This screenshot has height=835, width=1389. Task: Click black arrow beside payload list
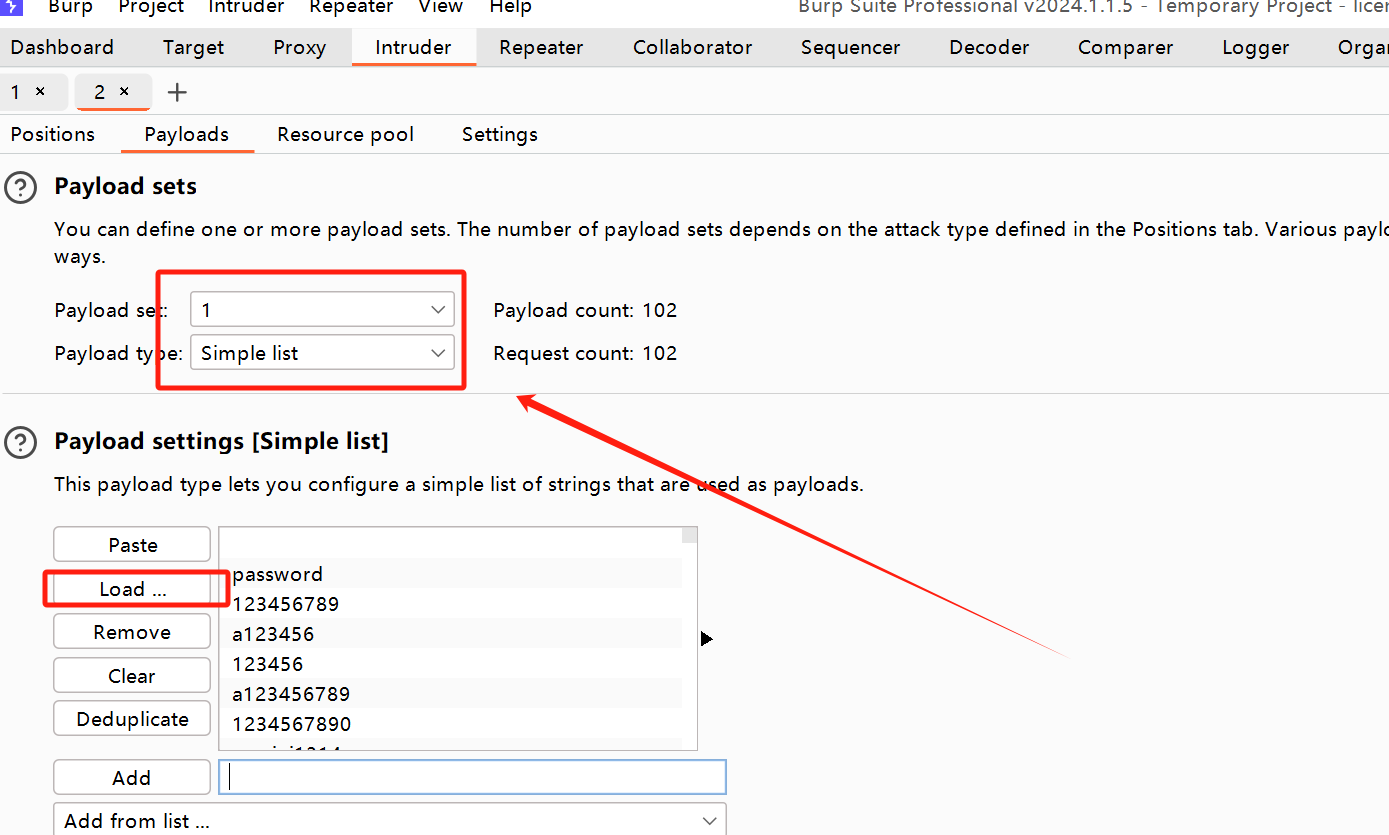707,638
